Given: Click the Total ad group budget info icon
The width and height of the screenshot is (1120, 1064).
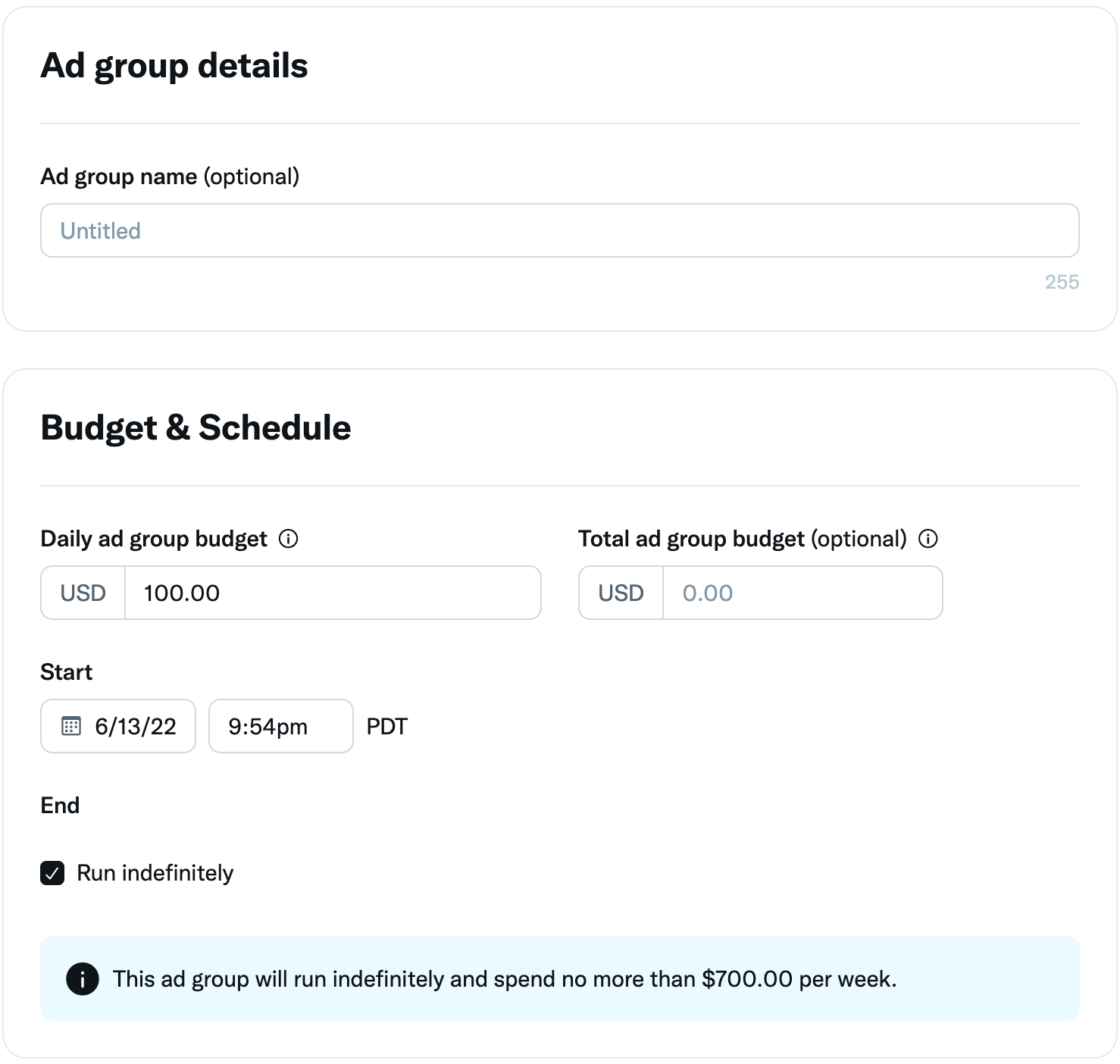Looking at the screenshot, I should pos(928,539).
